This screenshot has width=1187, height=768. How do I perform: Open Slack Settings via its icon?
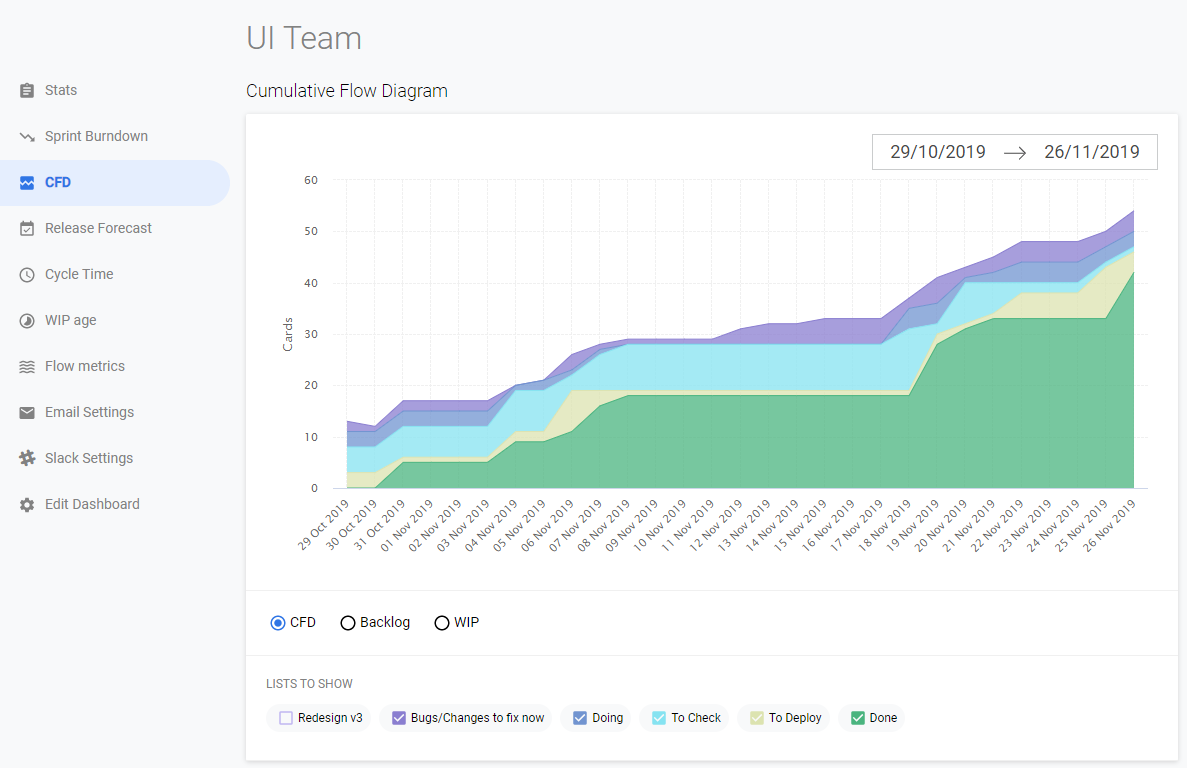(x=27, y=458)
